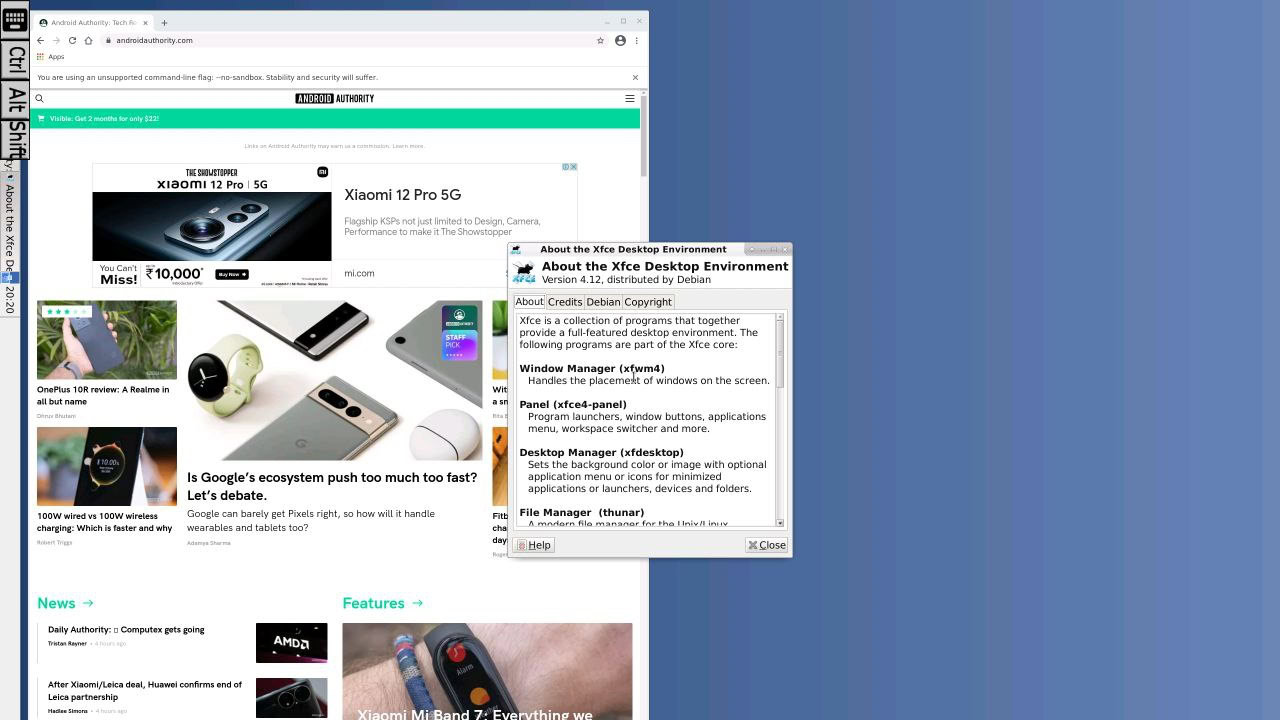Open the Android Authority hamburger menu

click(629, 98)
